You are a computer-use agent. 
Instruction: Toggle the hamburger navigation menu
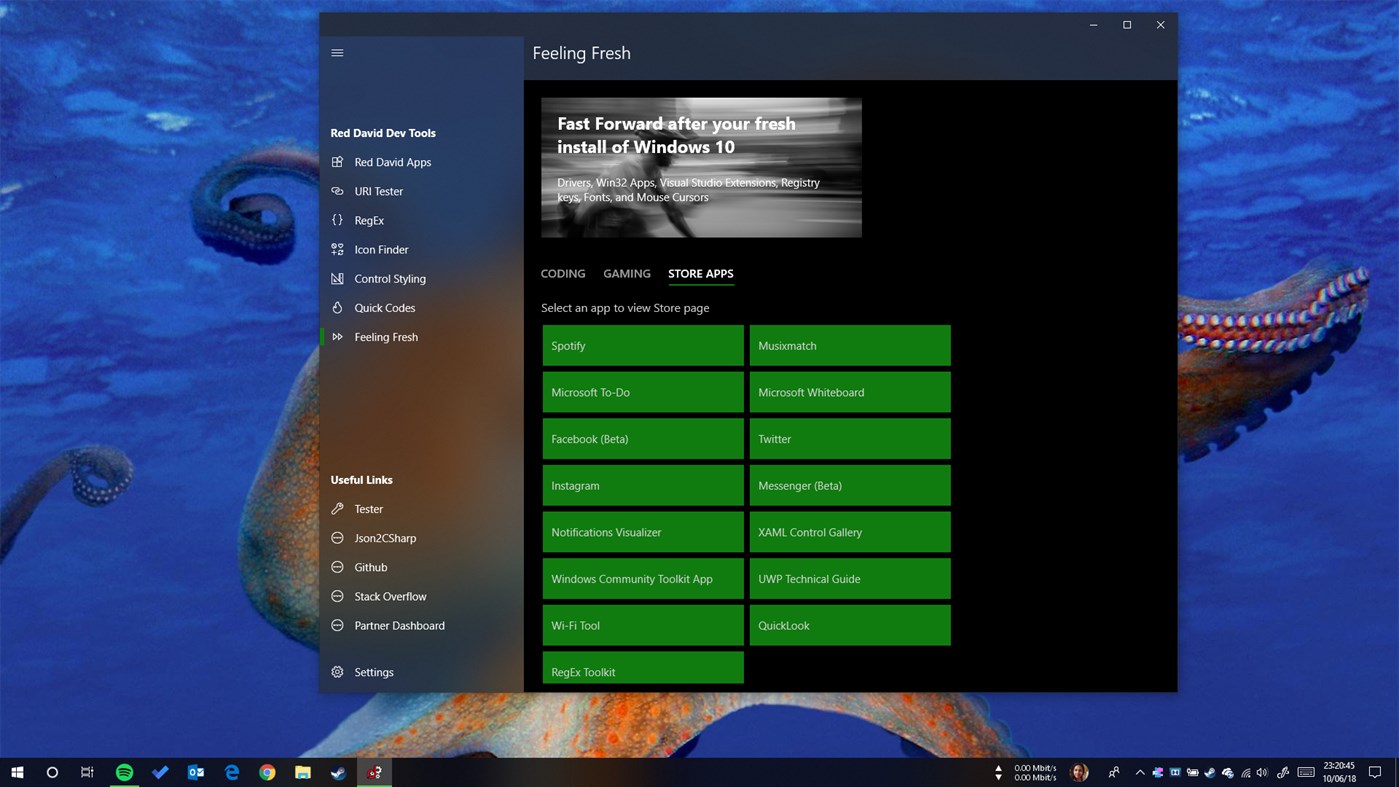[x=337, y=53]
